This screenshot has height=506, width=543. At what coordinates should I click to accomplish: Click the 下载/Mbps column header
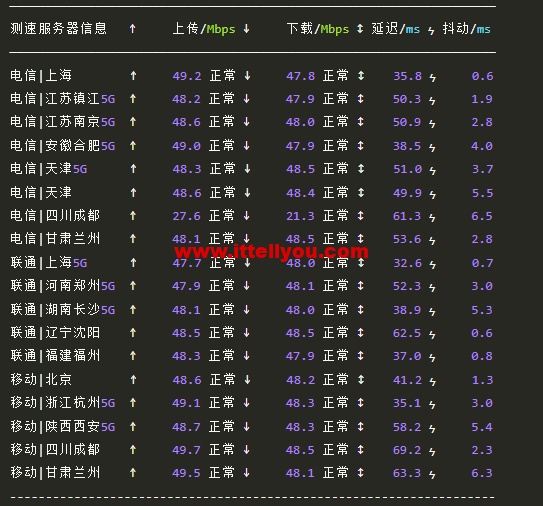pyautogui.click(x=318, y=29)
